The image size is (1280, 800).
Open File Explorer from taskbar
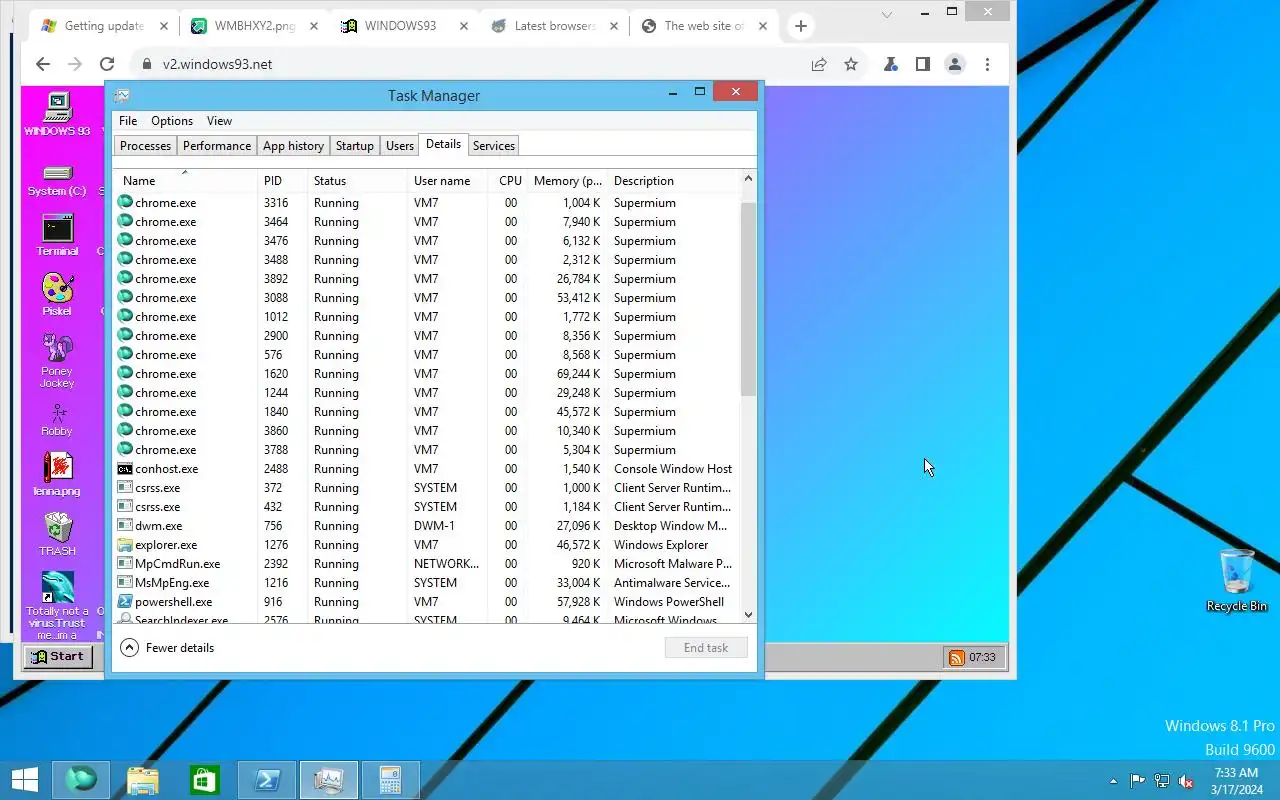(x=143, y=779)
